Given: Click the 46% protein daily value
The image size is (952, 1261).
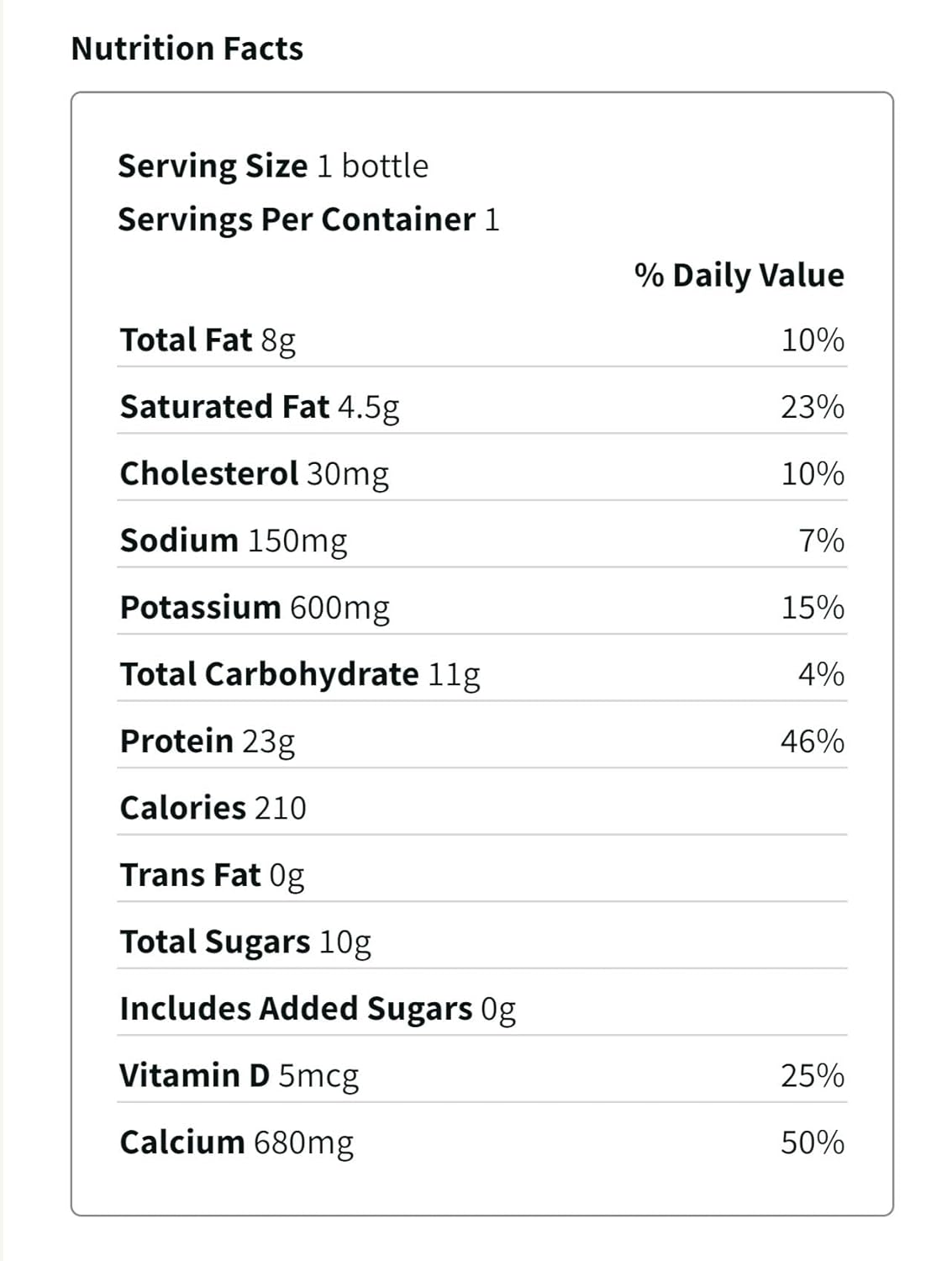Looking at the screenshot, I should pyautogui.click(x=812, y=741).
